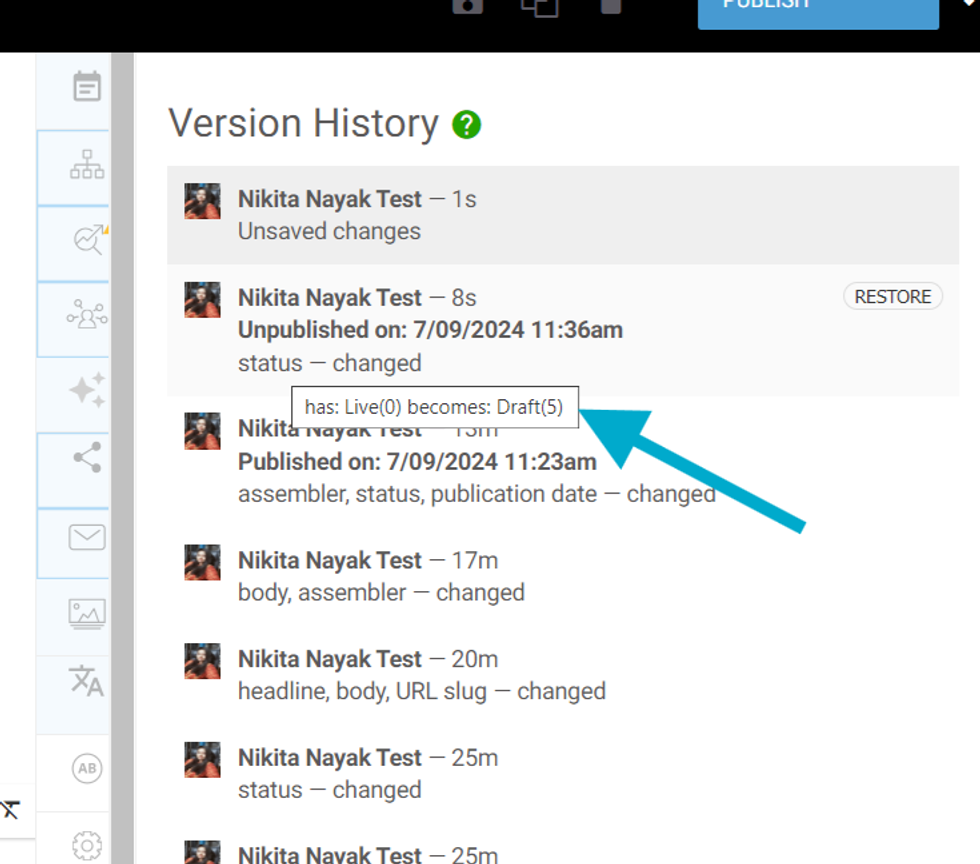Click the green help icon beside Version History
Image resolution: width=980 pixels, height=864 pixels.
pos(466,125)
